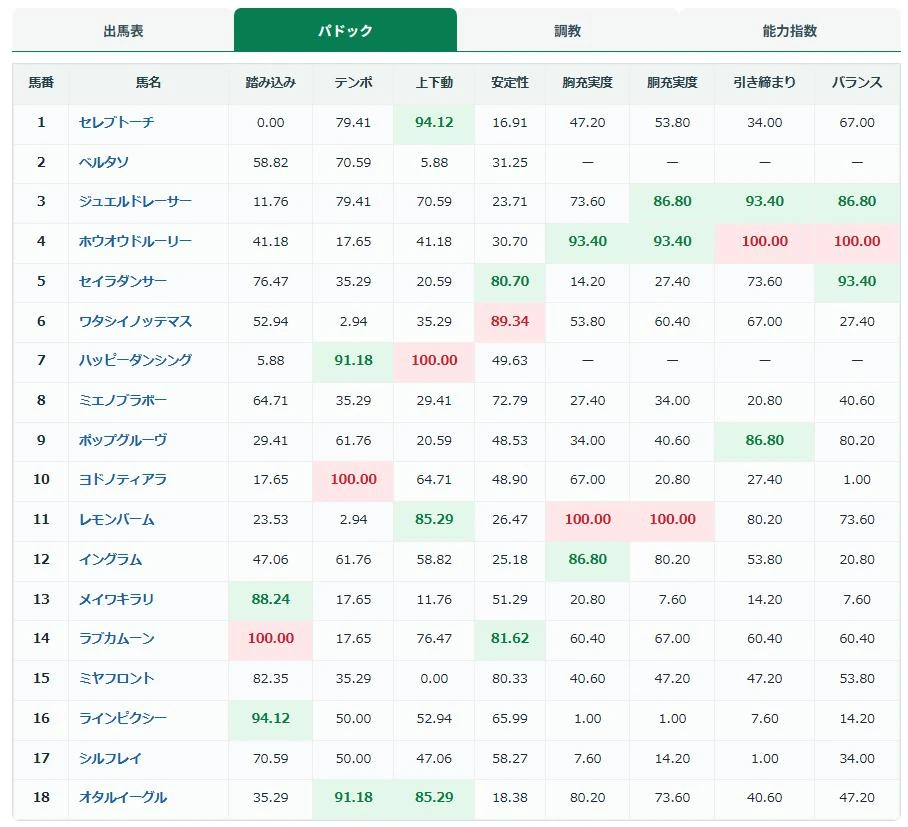Select ホウオウドルーリー's 胸充実度 value 93.40
This screenshot has height=827, width=908.
pyautogui.click(x=587, y=241)
